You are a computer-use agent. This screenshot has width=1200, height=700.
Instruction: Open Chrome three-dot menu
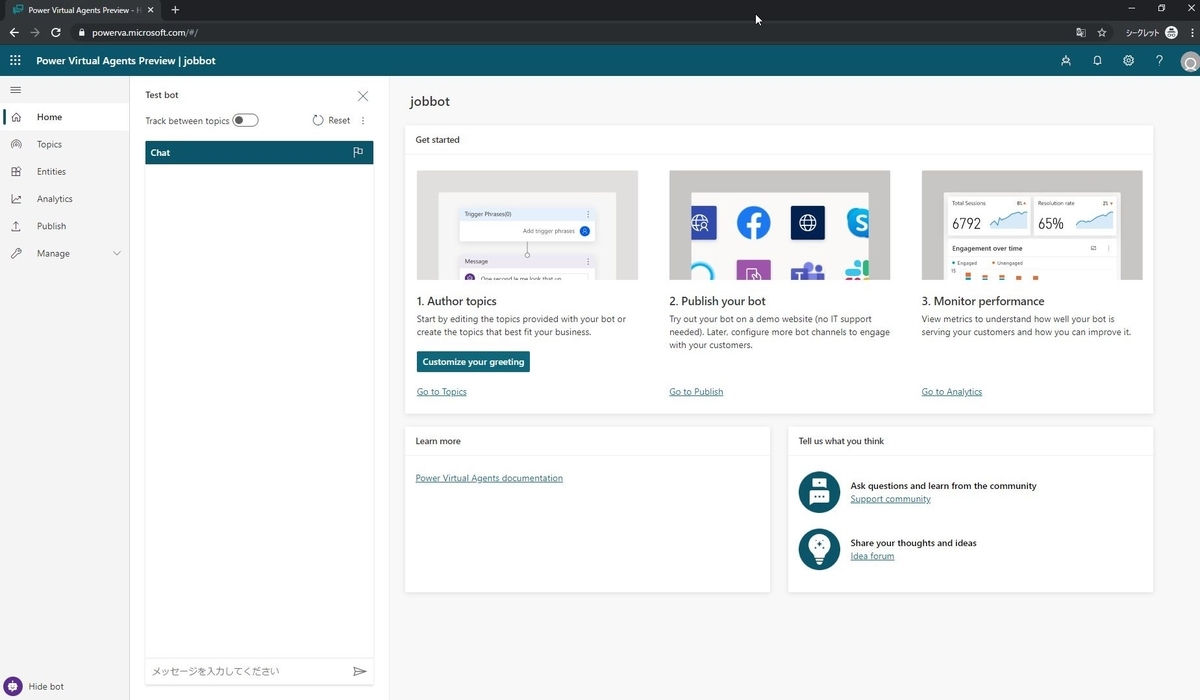click(1192, 32)
